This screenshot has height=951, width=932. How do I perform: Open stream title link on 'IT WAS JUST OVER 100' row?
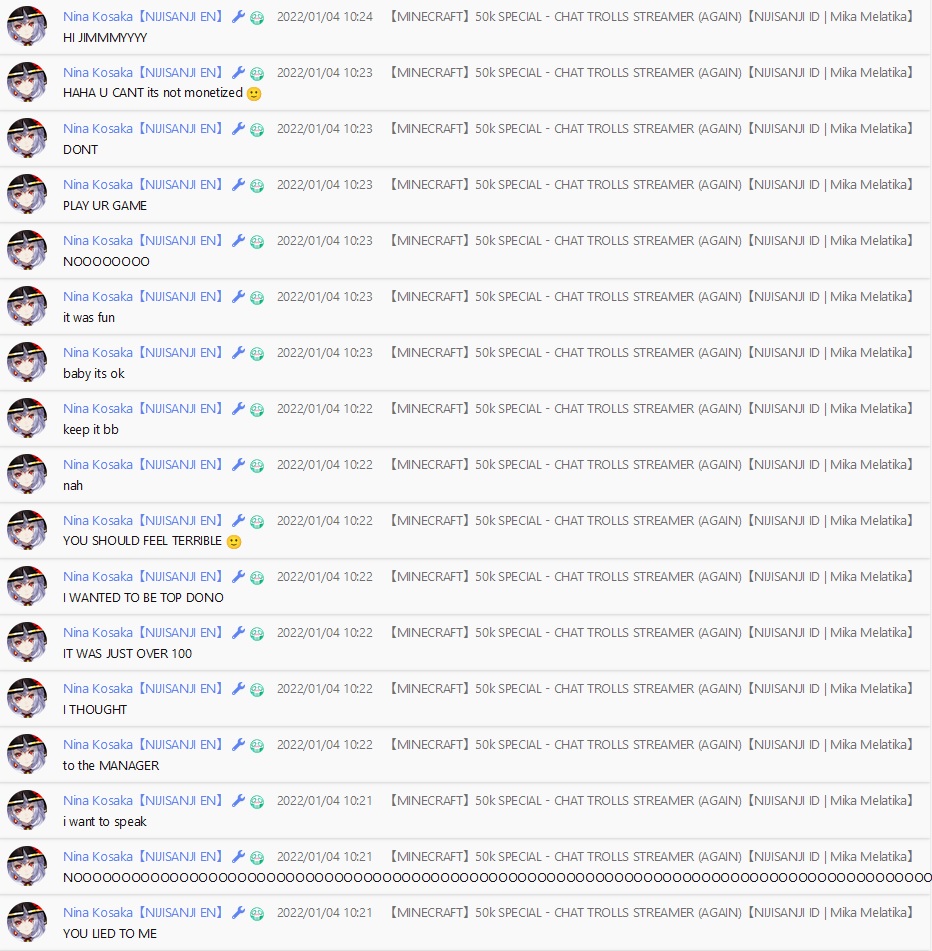(651, 633)
